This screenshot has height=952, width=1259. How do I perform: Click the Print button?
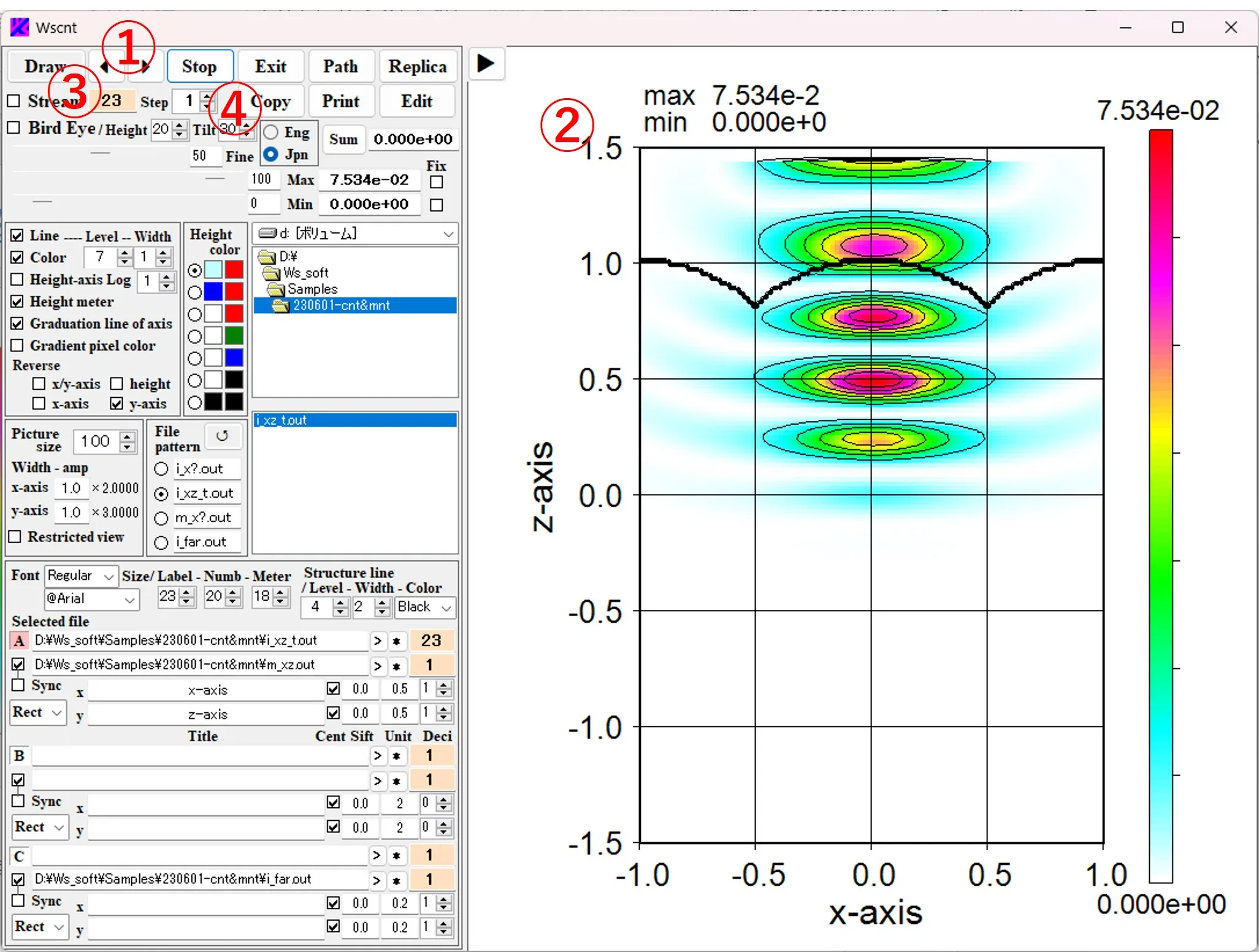[340, 101]
